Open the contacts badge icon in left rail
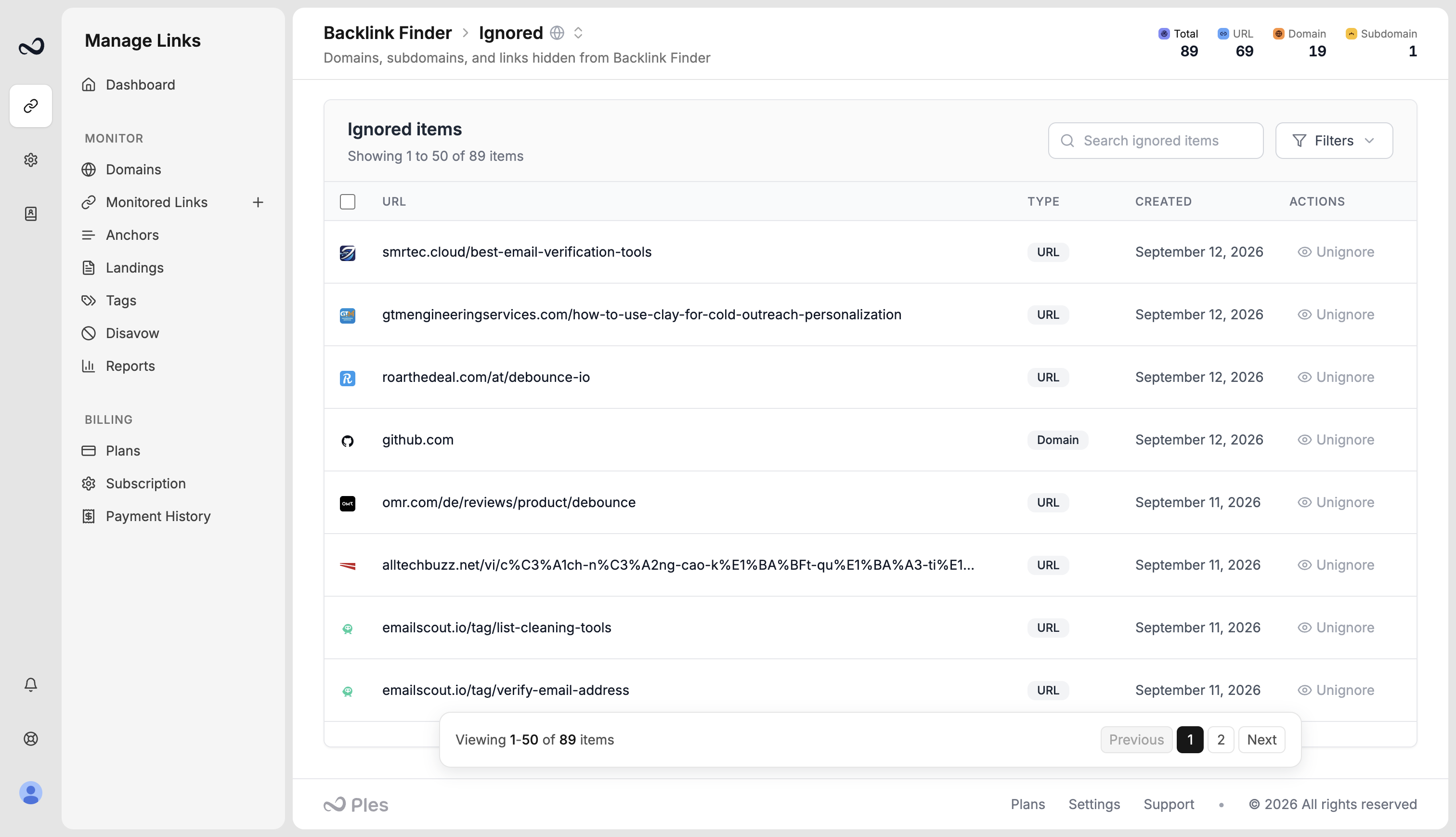Image resolution: width=1456 pixels, height=837 pixels. pos(31,214)
